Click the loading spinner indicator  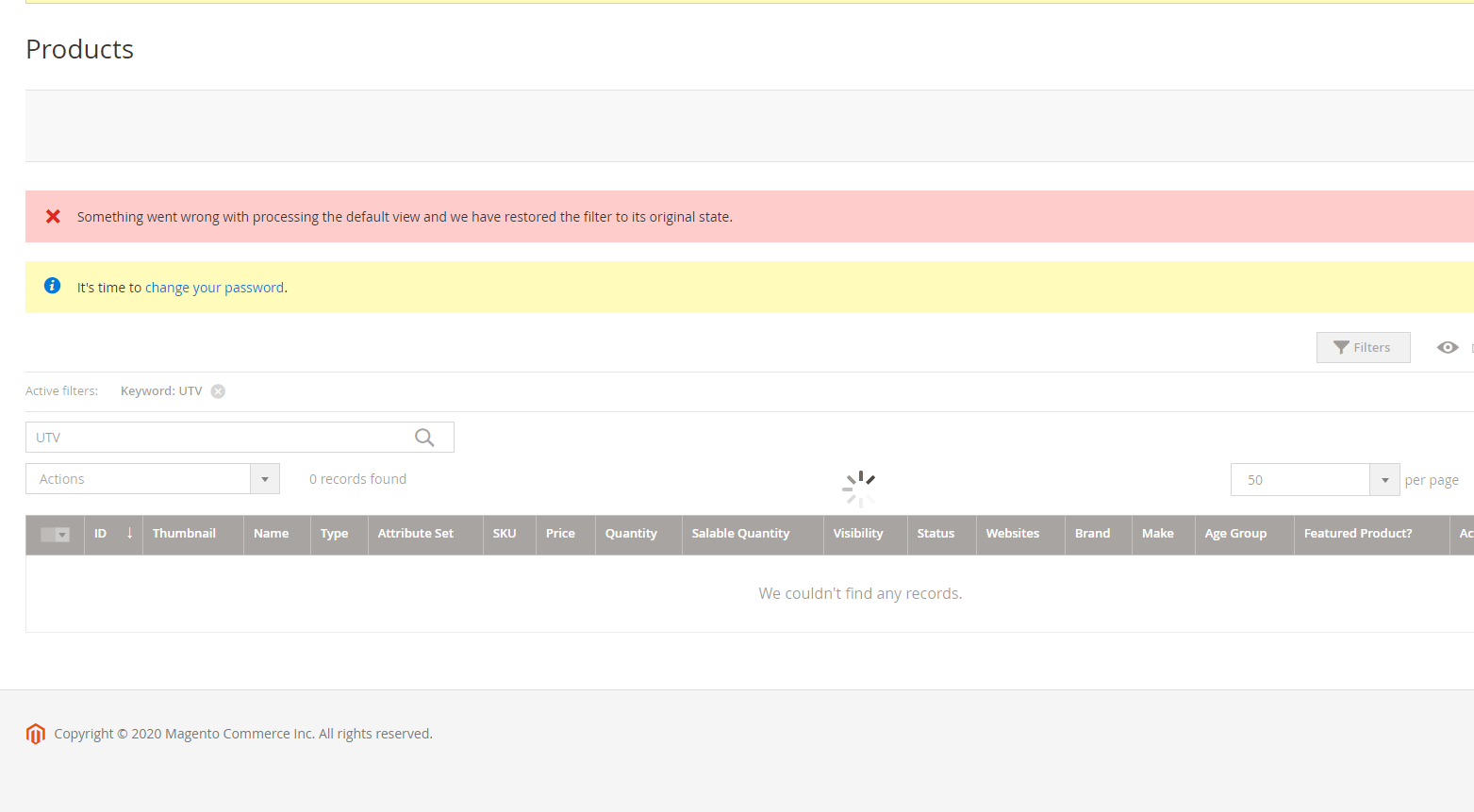click(859, 488)
